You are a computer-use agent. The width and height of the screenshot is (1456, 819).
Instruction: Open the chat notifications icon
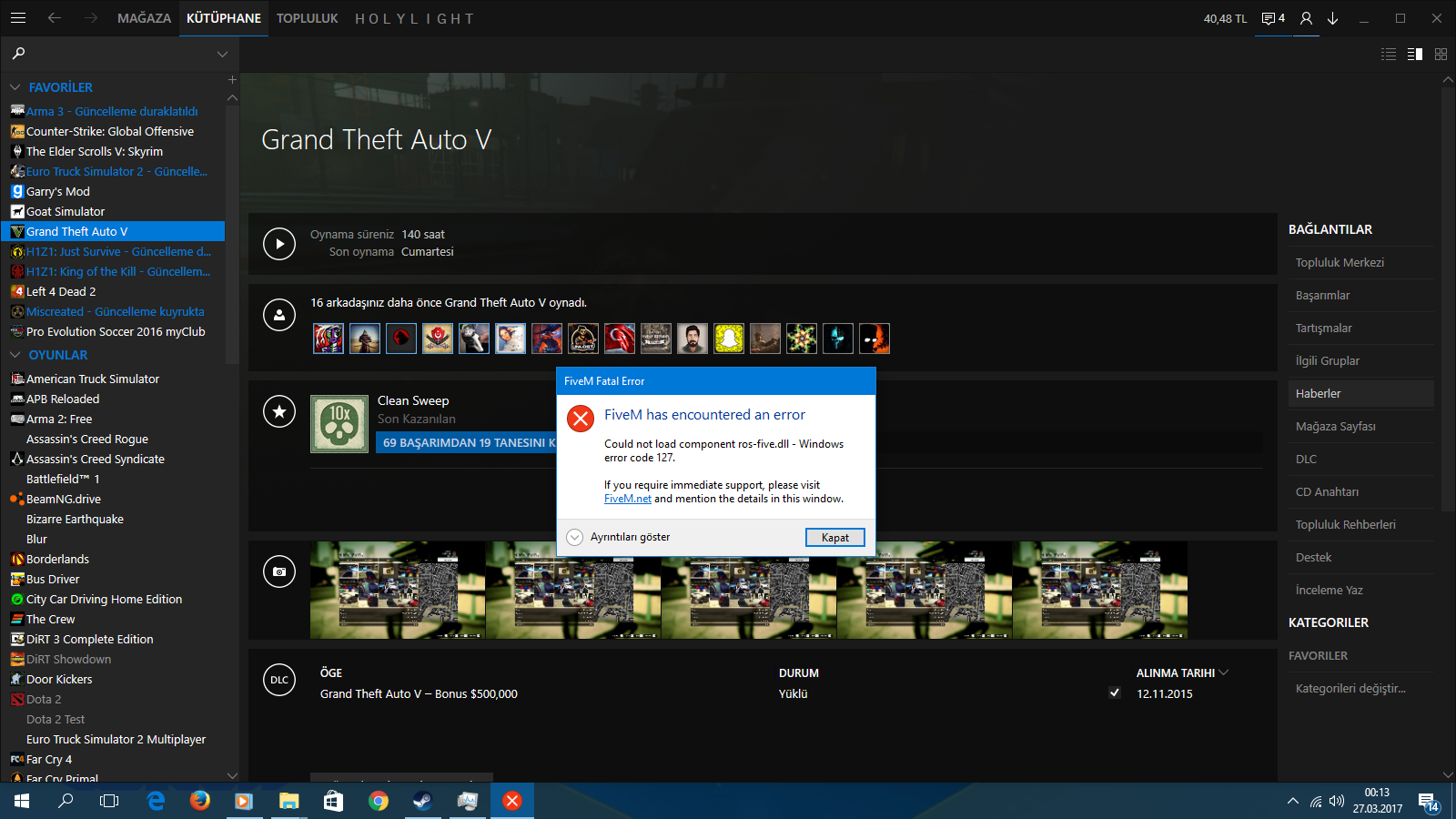point(1273,18)
